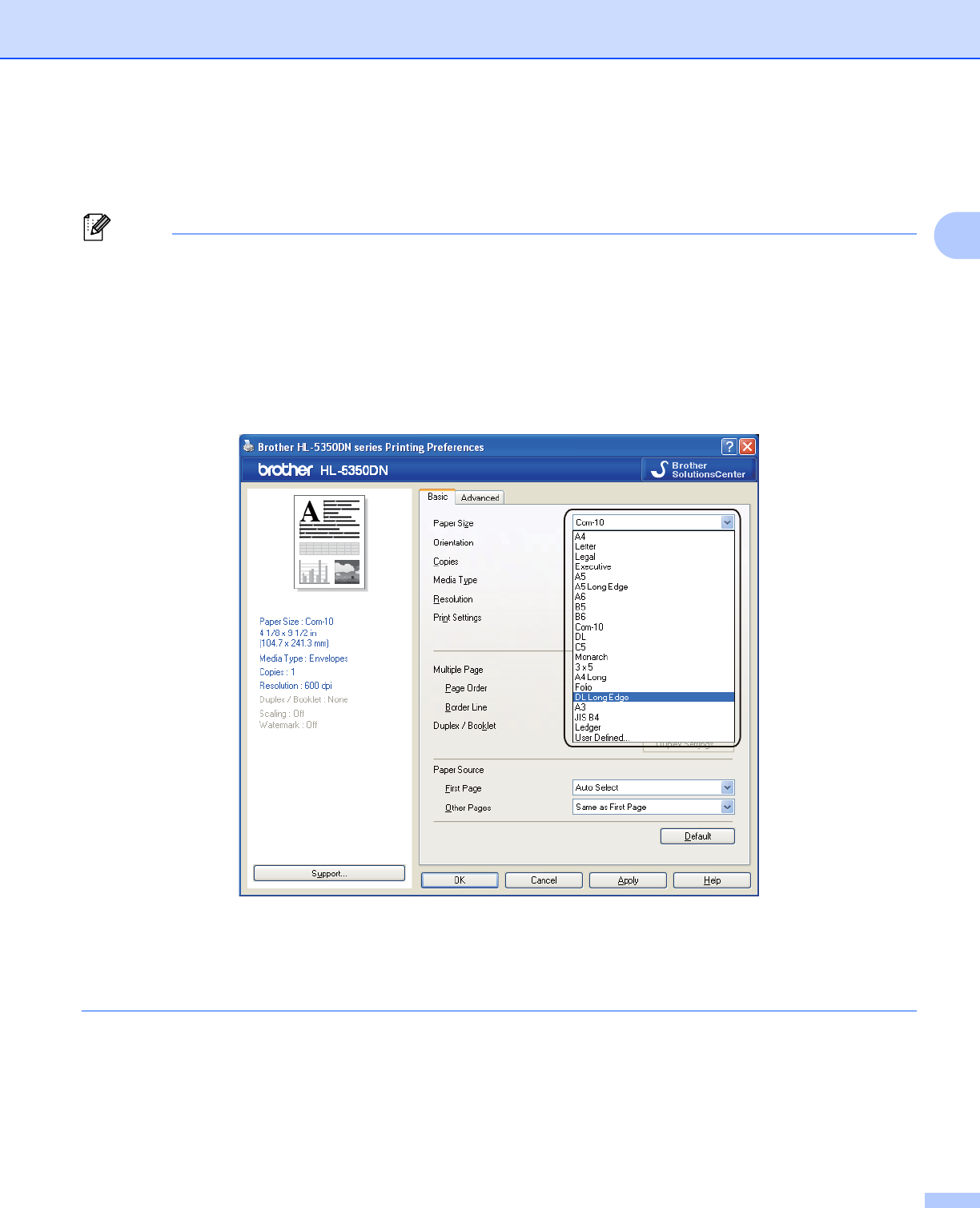Select User Defined... paper size
The width and height of the screenshot is (980, 1208).
(x=653, y=738)
